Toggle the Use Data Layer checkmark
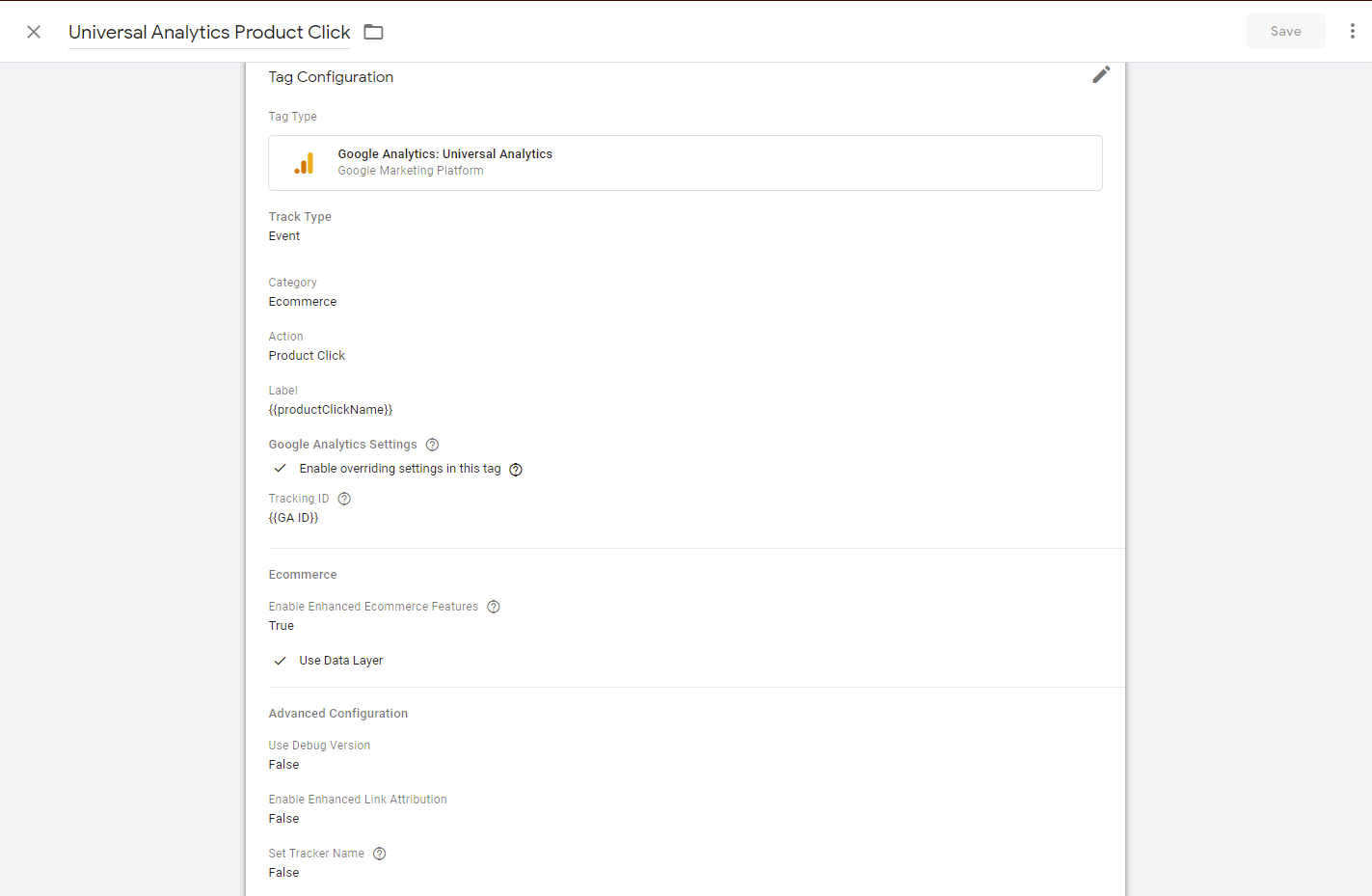 pyautogui.click(x=281, y=661)
